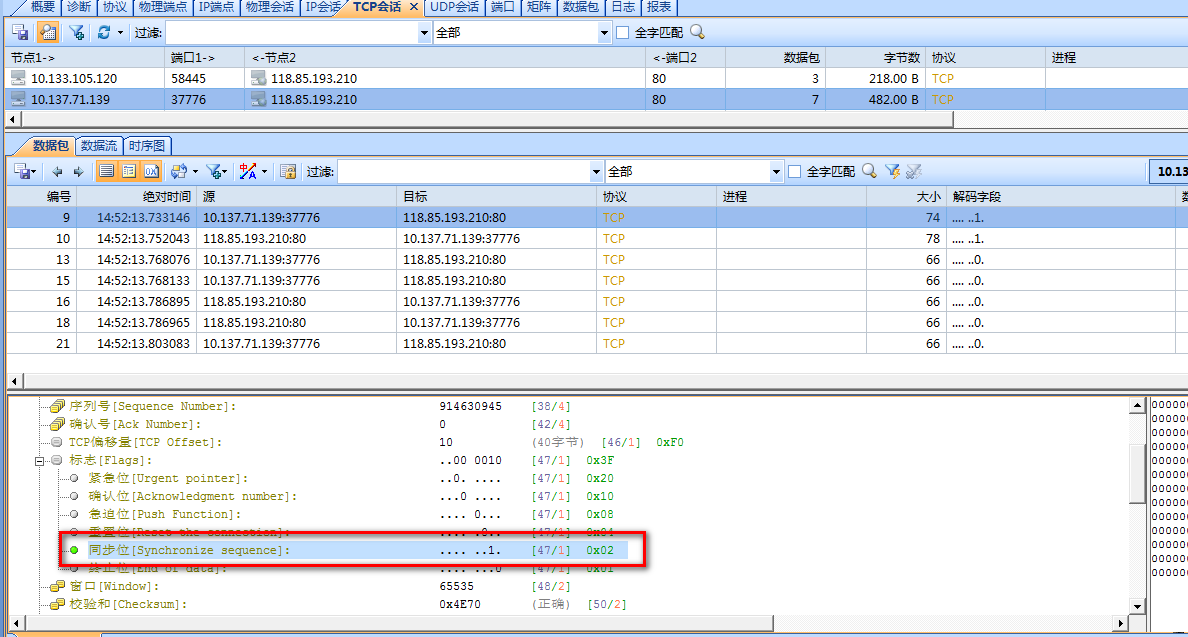The image size is (1188, 637).
Task: Enable 全字匹配 checkbox in packet filter bar
Action: pyautogui.click(x=795, y=172)
